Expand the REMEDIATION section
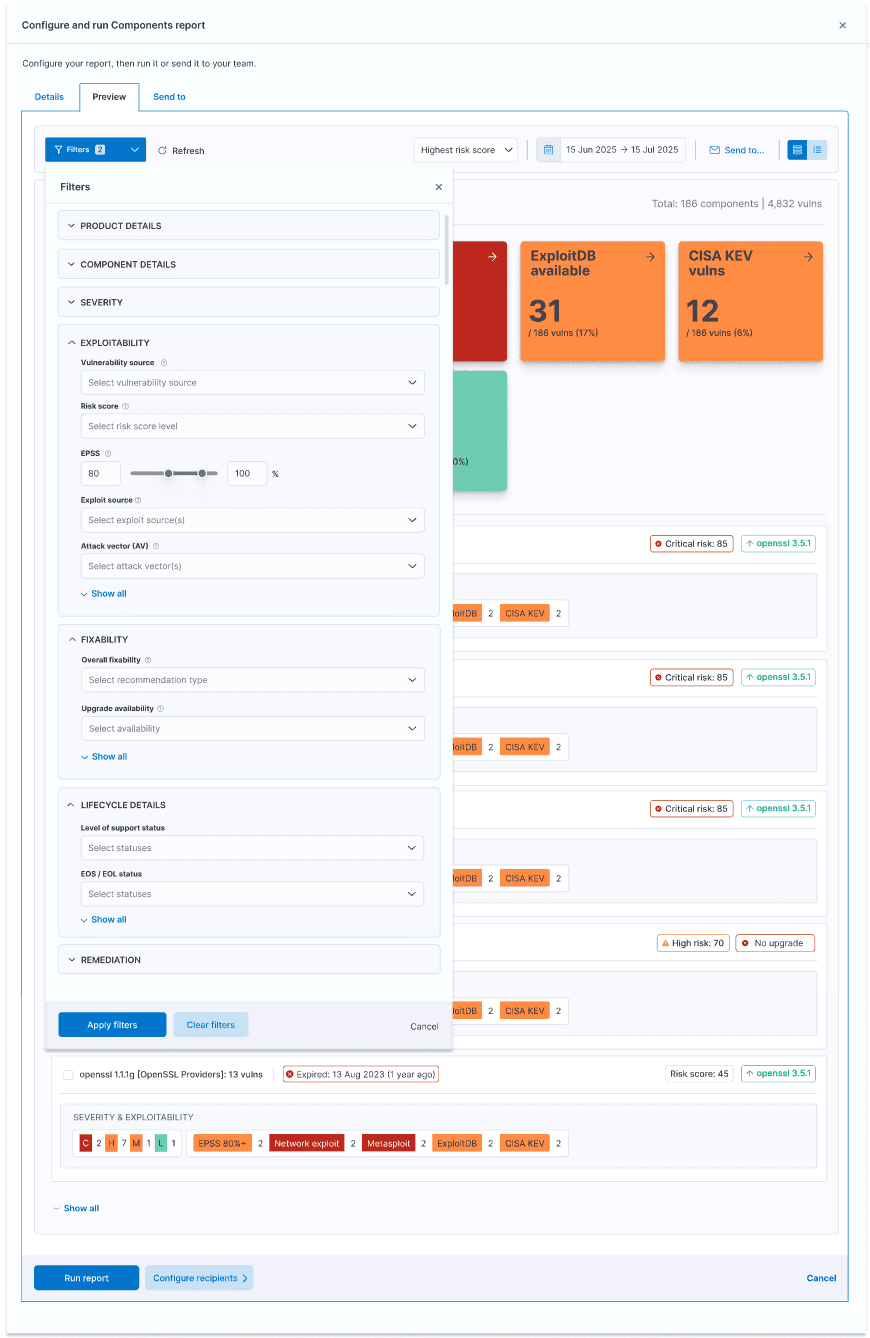This screenshot has width=870, height=1338. [249, 960]
